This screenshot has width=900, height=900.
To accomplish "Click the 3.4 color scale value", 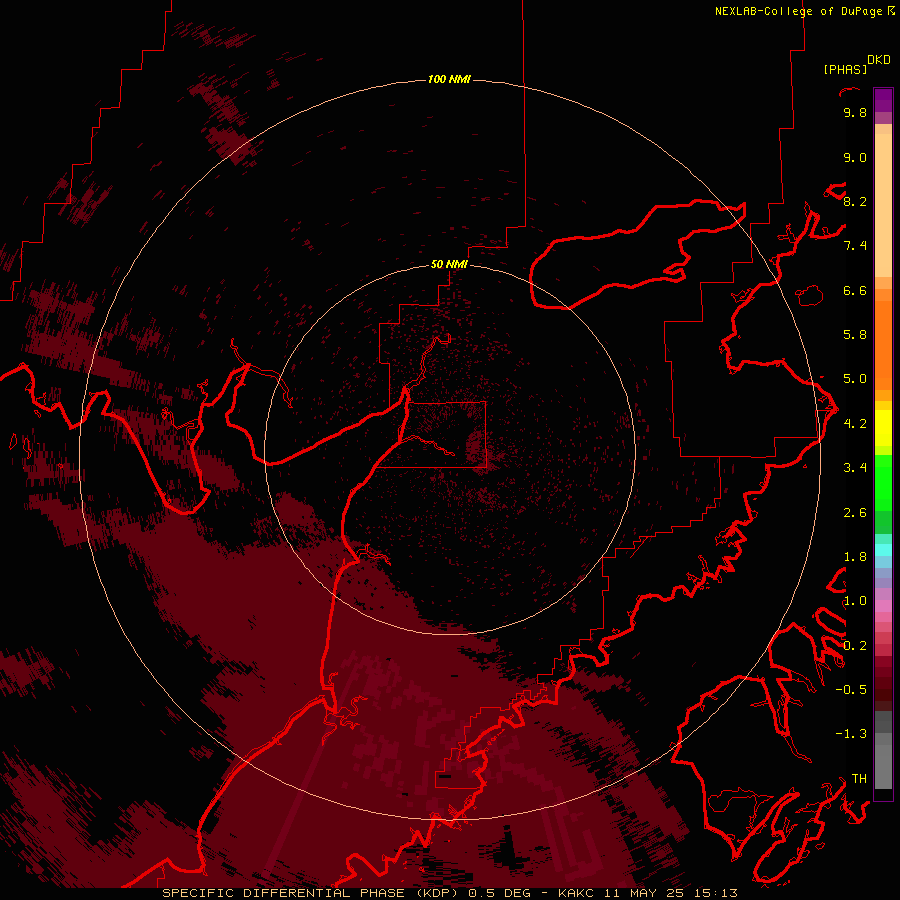I will (855, 468).
